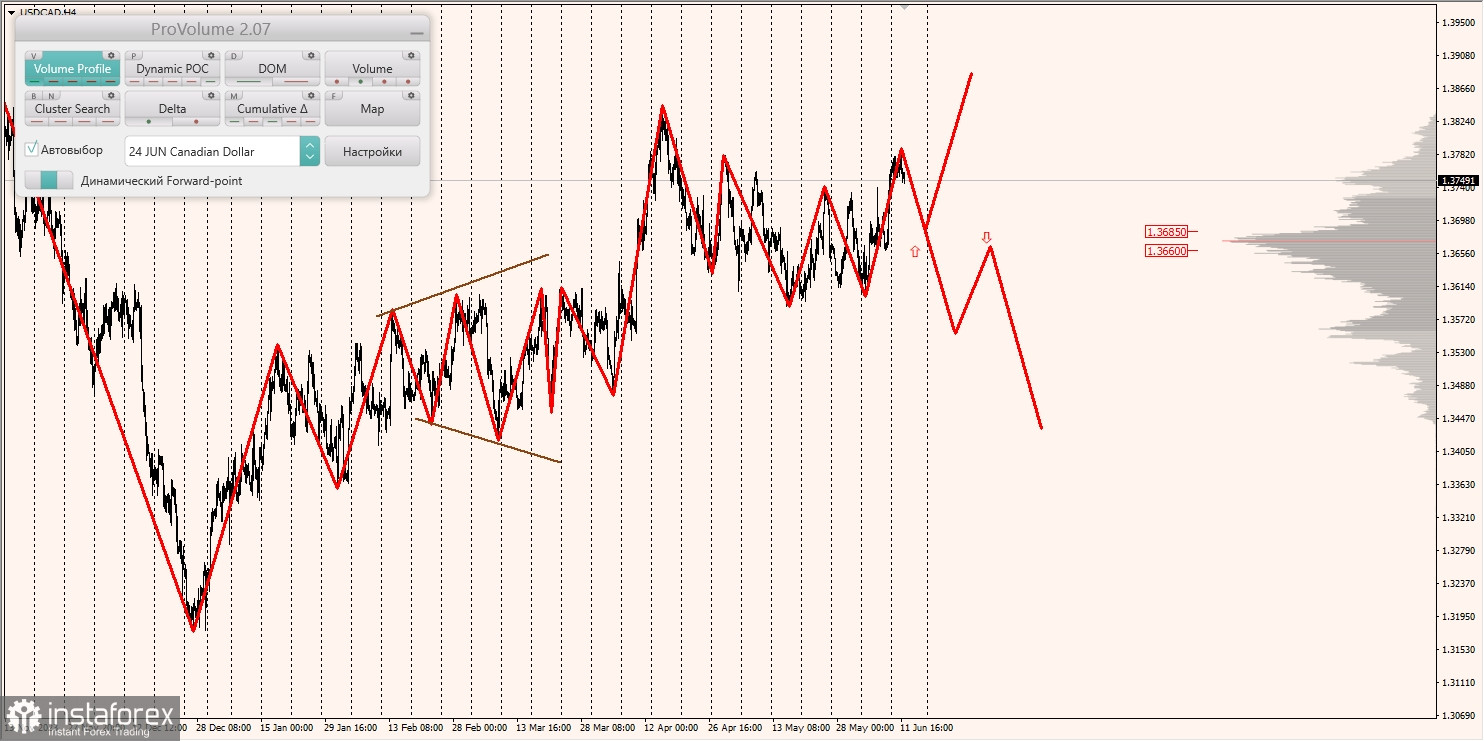Click the 11 Jun 16:00 time label
This screenshot has height=741, width=1484.
(926, 728)
